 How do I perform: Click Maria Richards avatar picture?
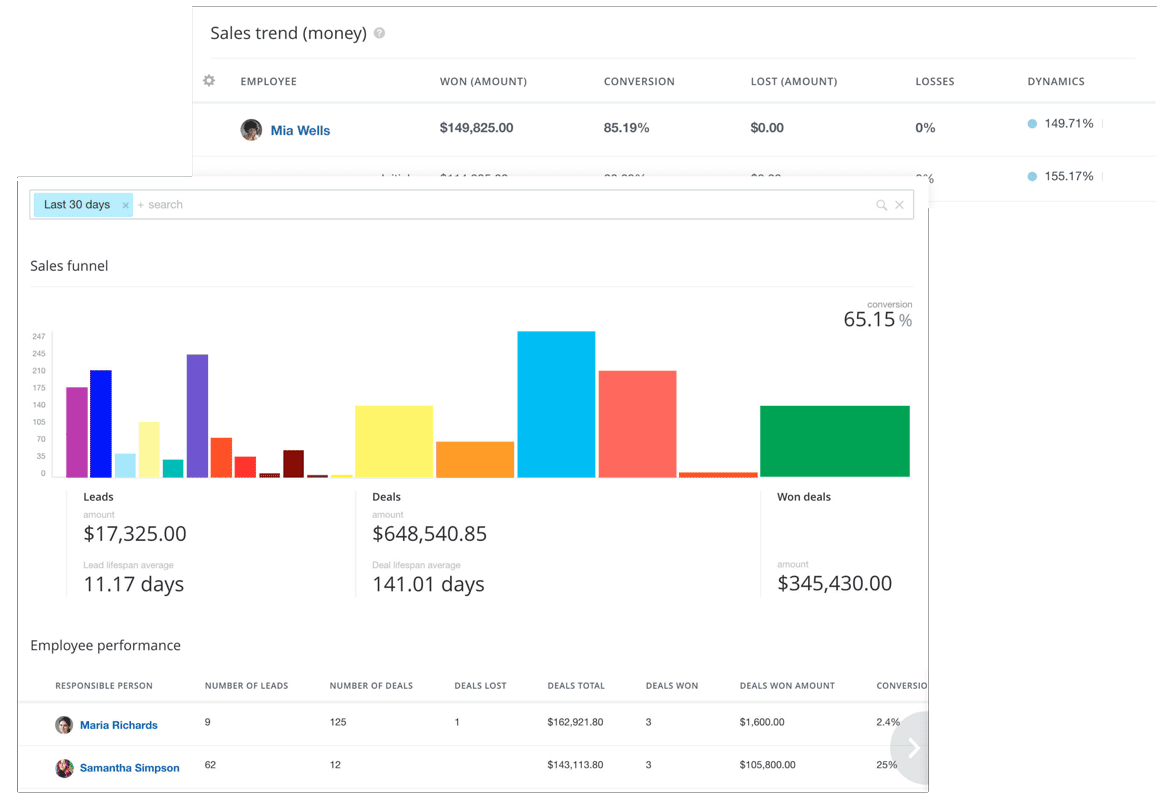64,725
